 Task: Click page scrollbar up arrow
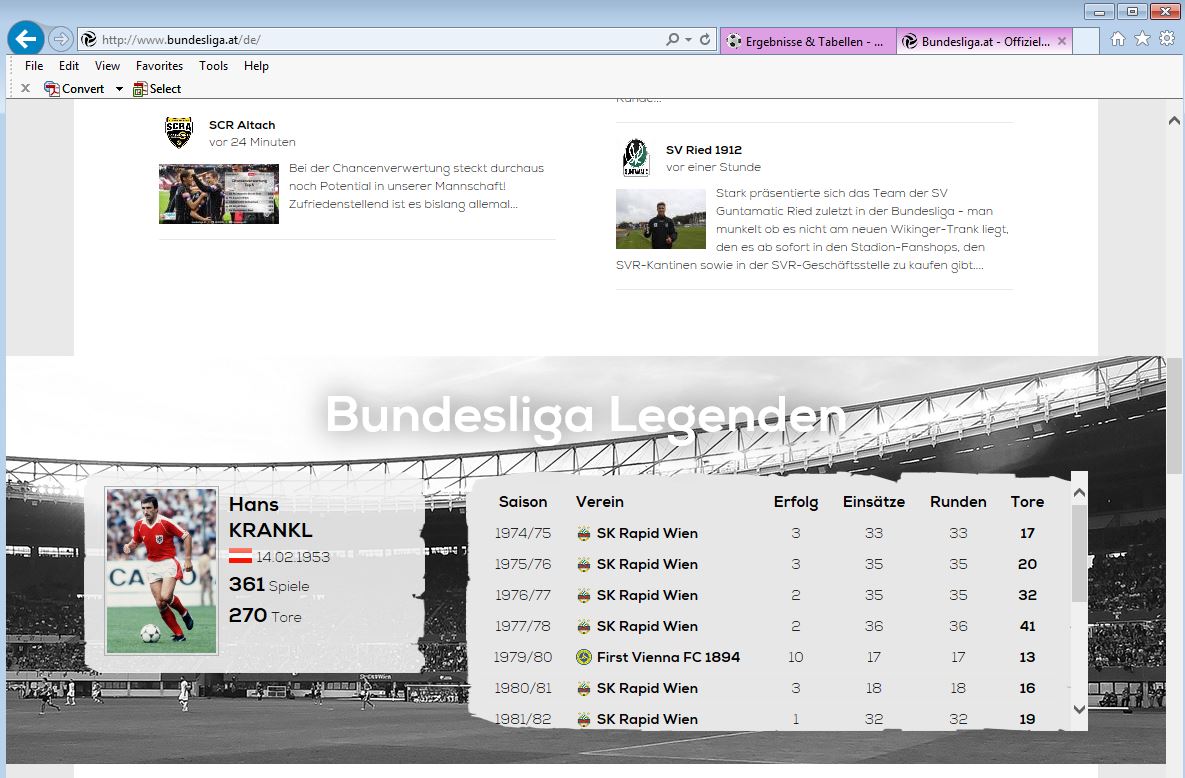pos(1174,120)
